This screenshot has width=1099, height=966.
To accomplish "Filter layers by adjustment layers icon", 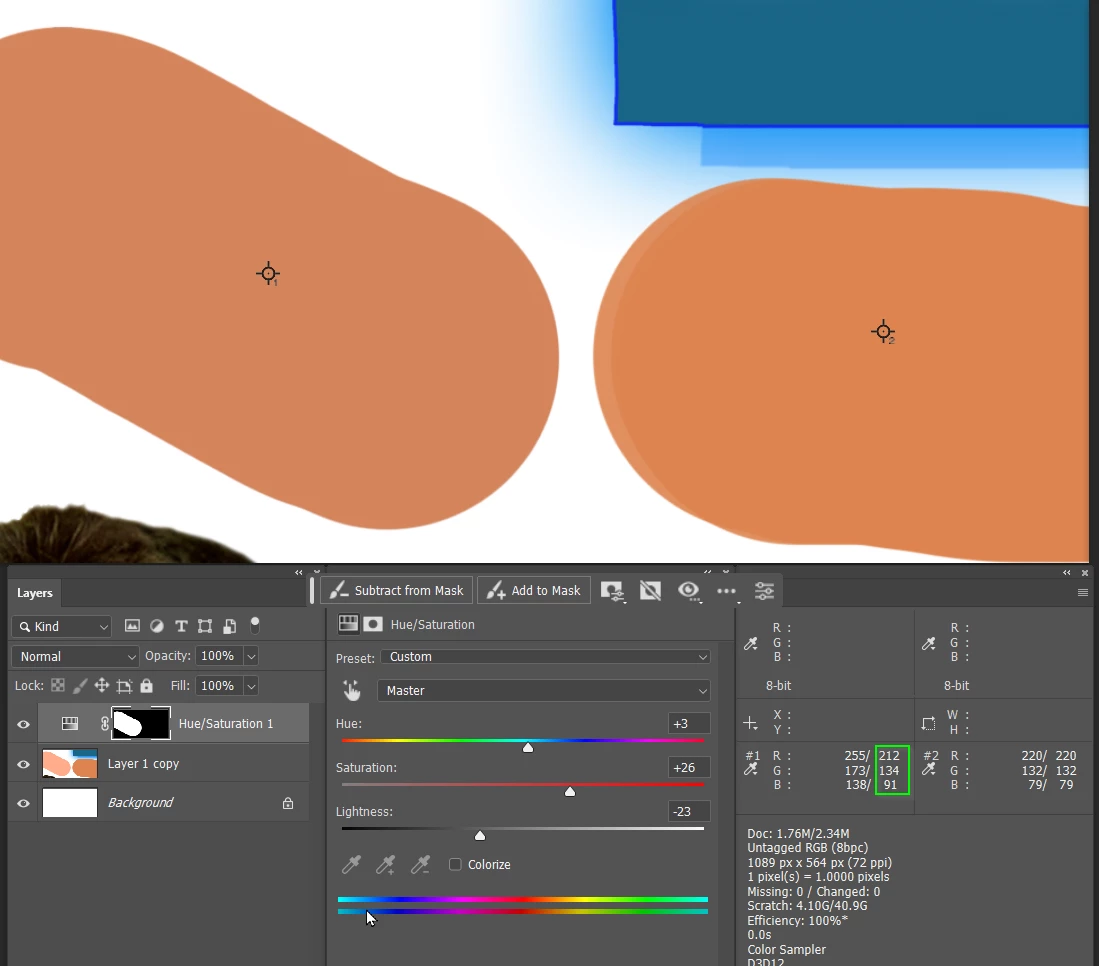I will coord(156,626).
